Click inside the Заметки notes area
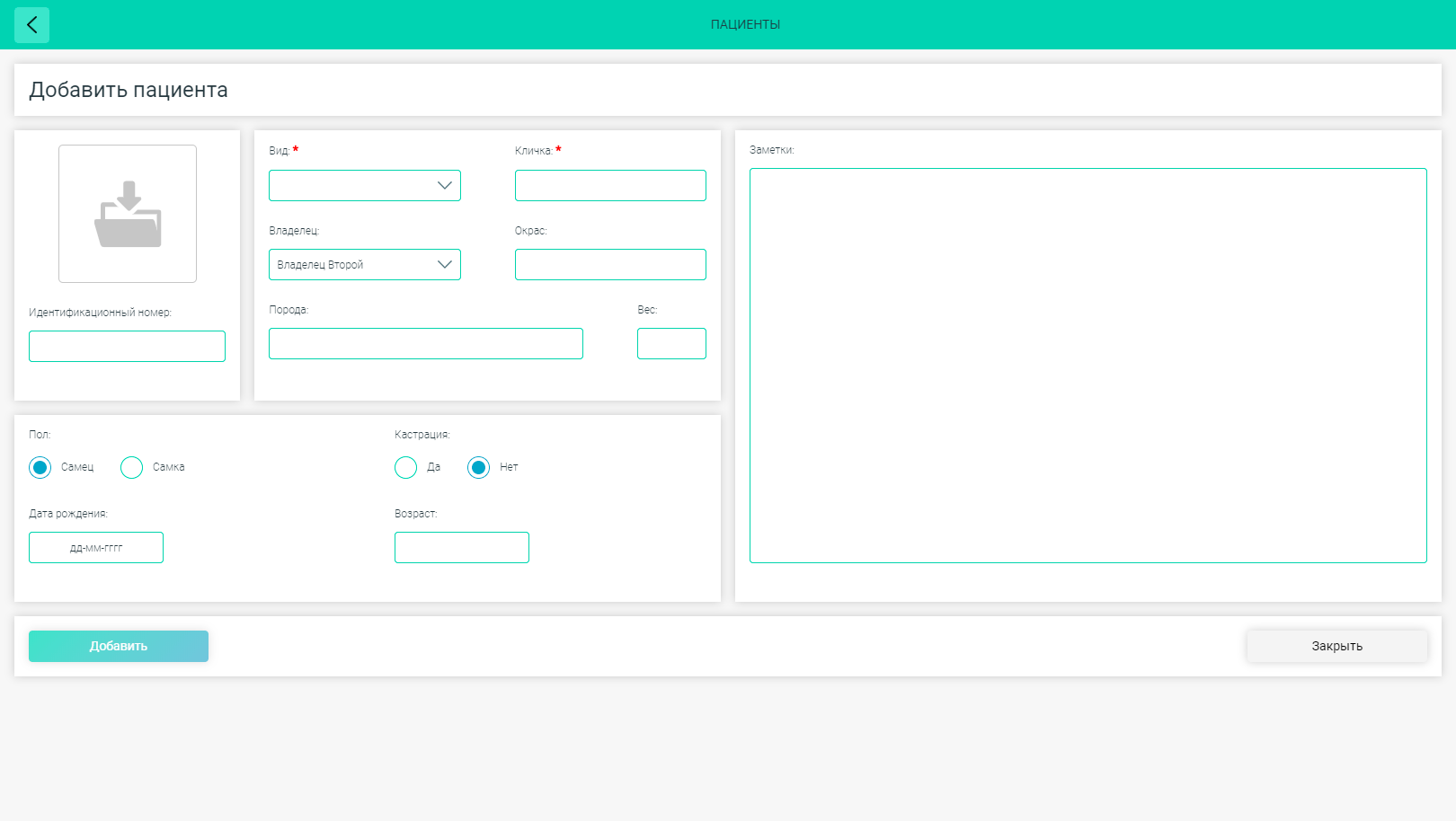The image size is (1456, 821). 1088,366
